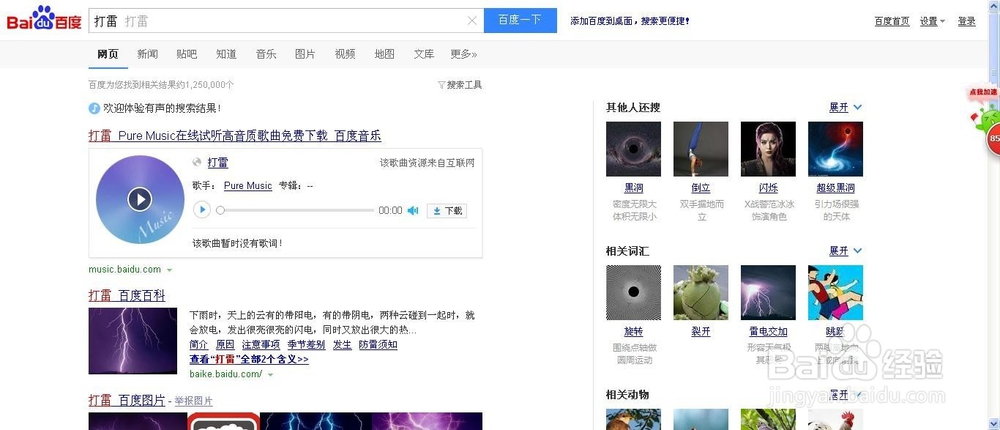Image resolution: width=1000 pixels, height=430 pixels.
Task: Click the 雷电交加 thumbnail image
Action: point(768,293)
